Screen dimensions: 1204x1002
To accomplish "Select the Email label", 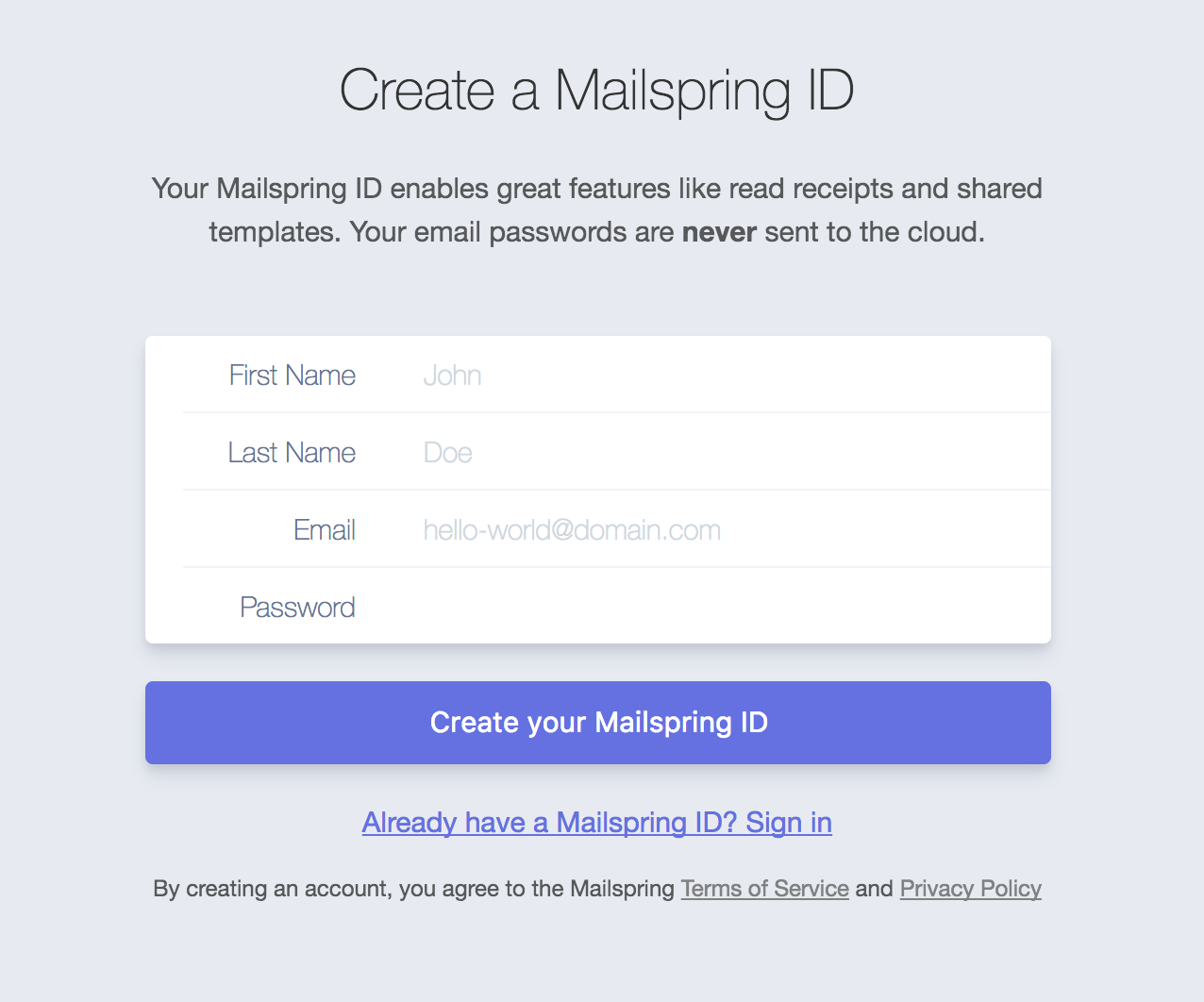I will 325,530.
